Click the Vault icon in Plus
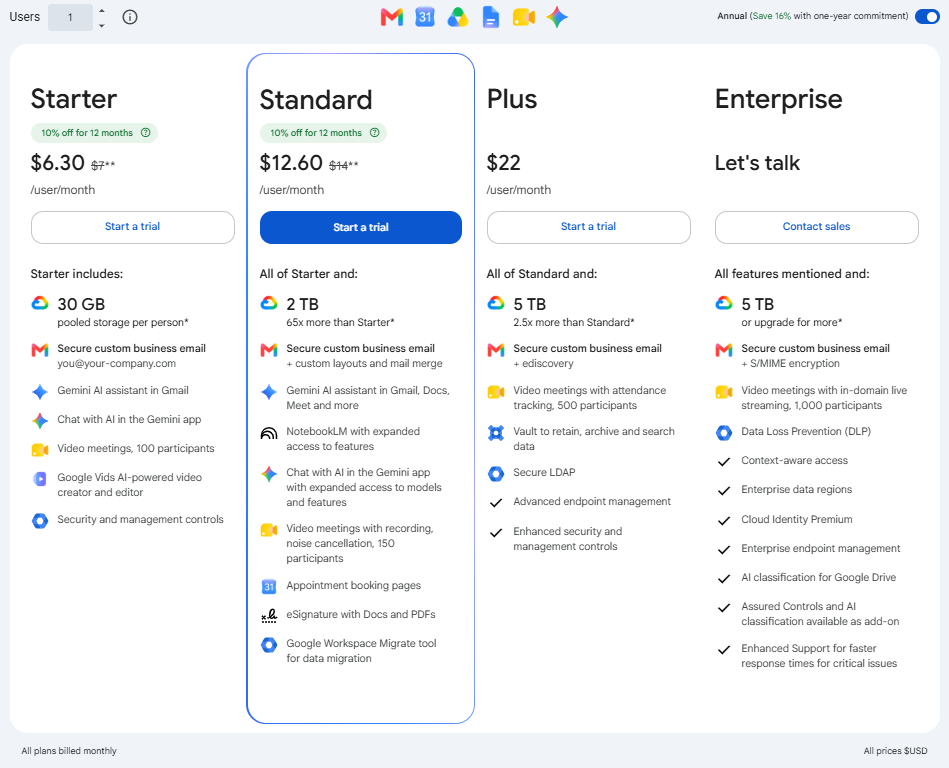The width and height of the screenshot is (949, 768). click(496, 433)
